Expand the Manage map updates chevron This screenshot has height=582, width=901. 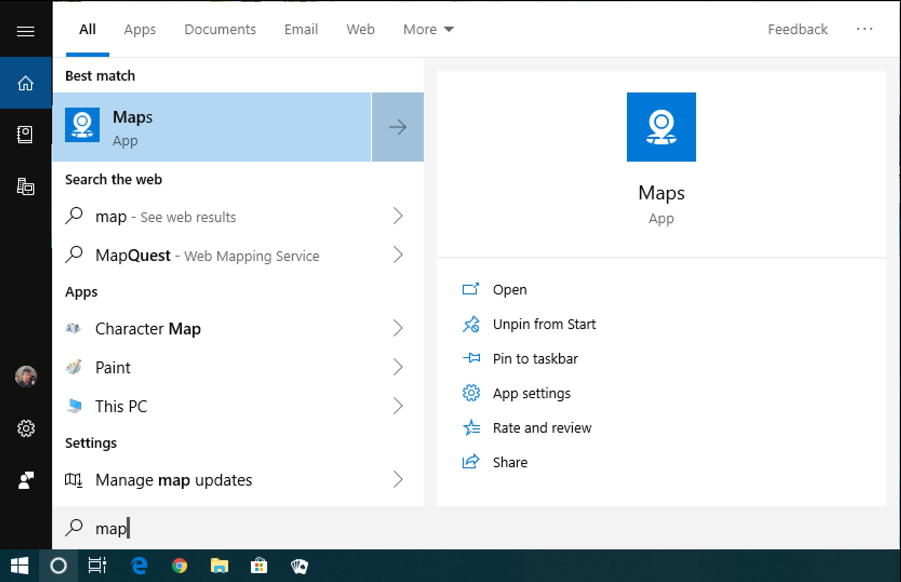click(398, 479)
